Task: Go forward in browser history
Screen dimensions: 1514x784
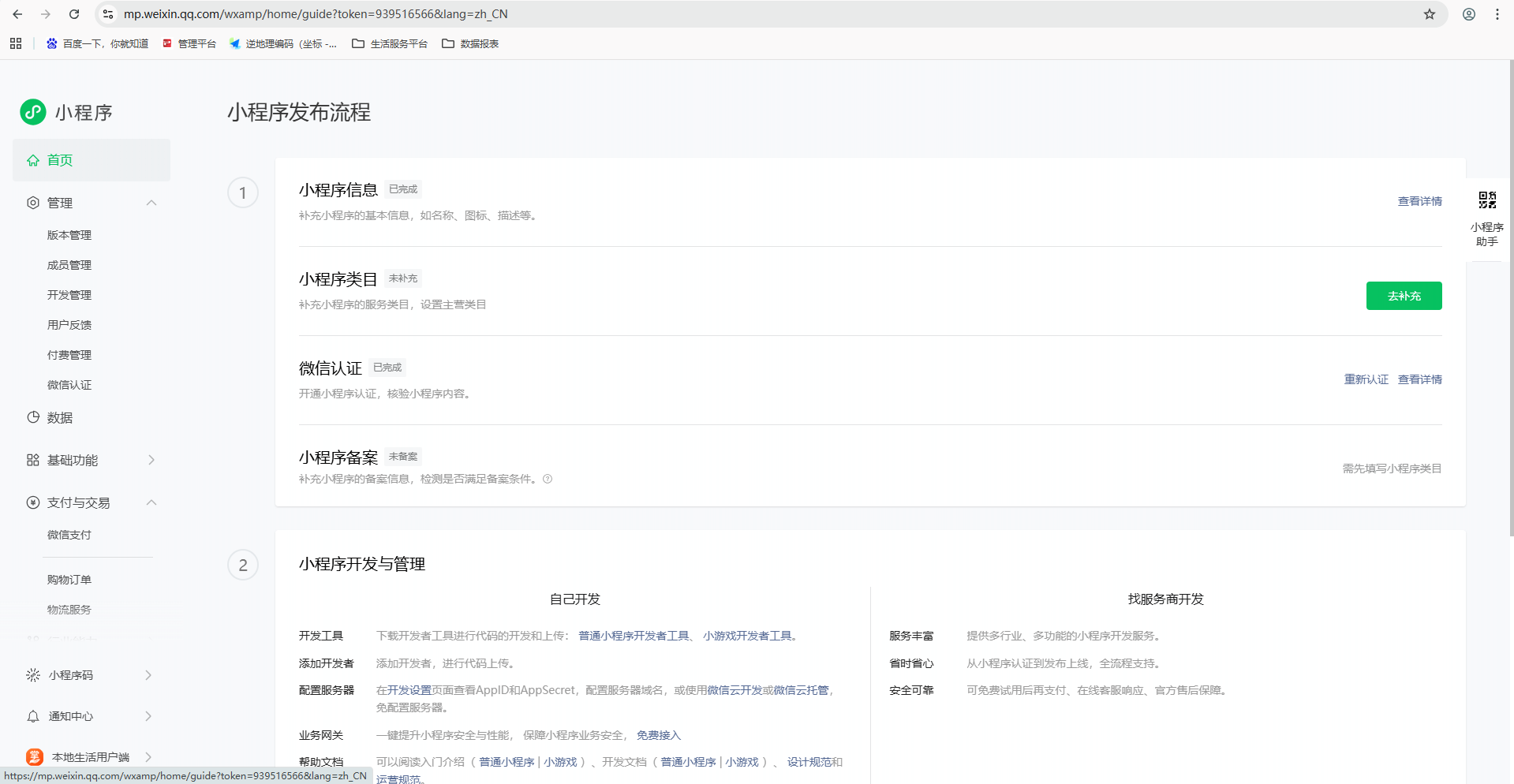Action: tap(46, 14)
